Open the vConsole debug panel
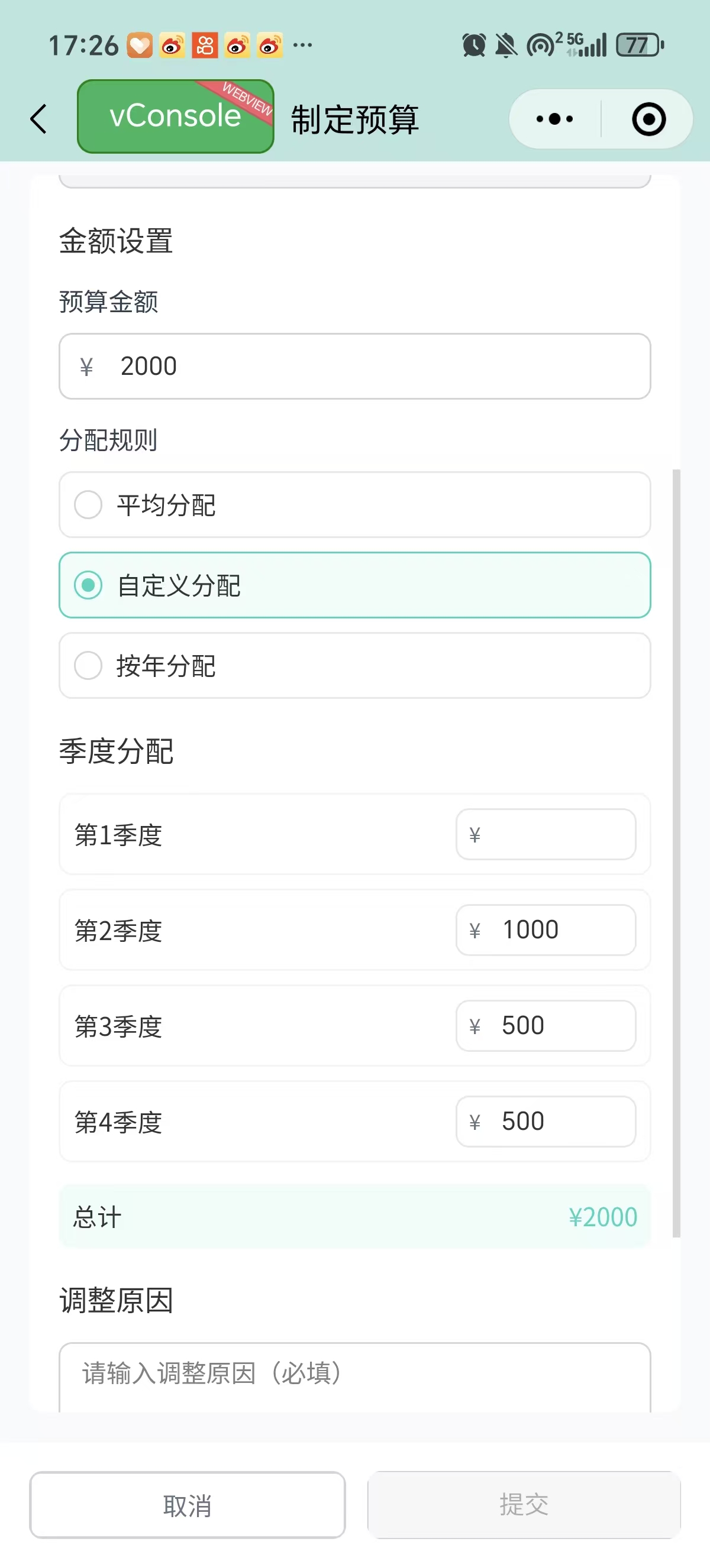710x1568 pixels. pyautogui.click(x=175, y=116)
